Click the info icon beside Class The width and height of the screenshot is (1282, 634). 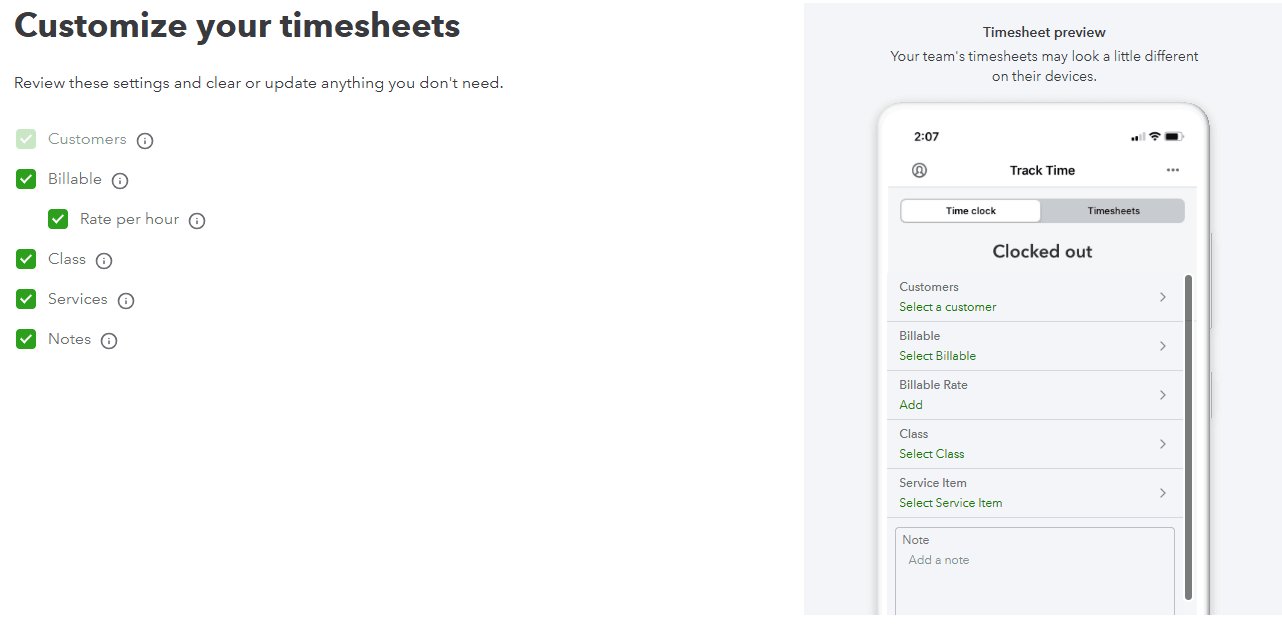pos(104,261)
